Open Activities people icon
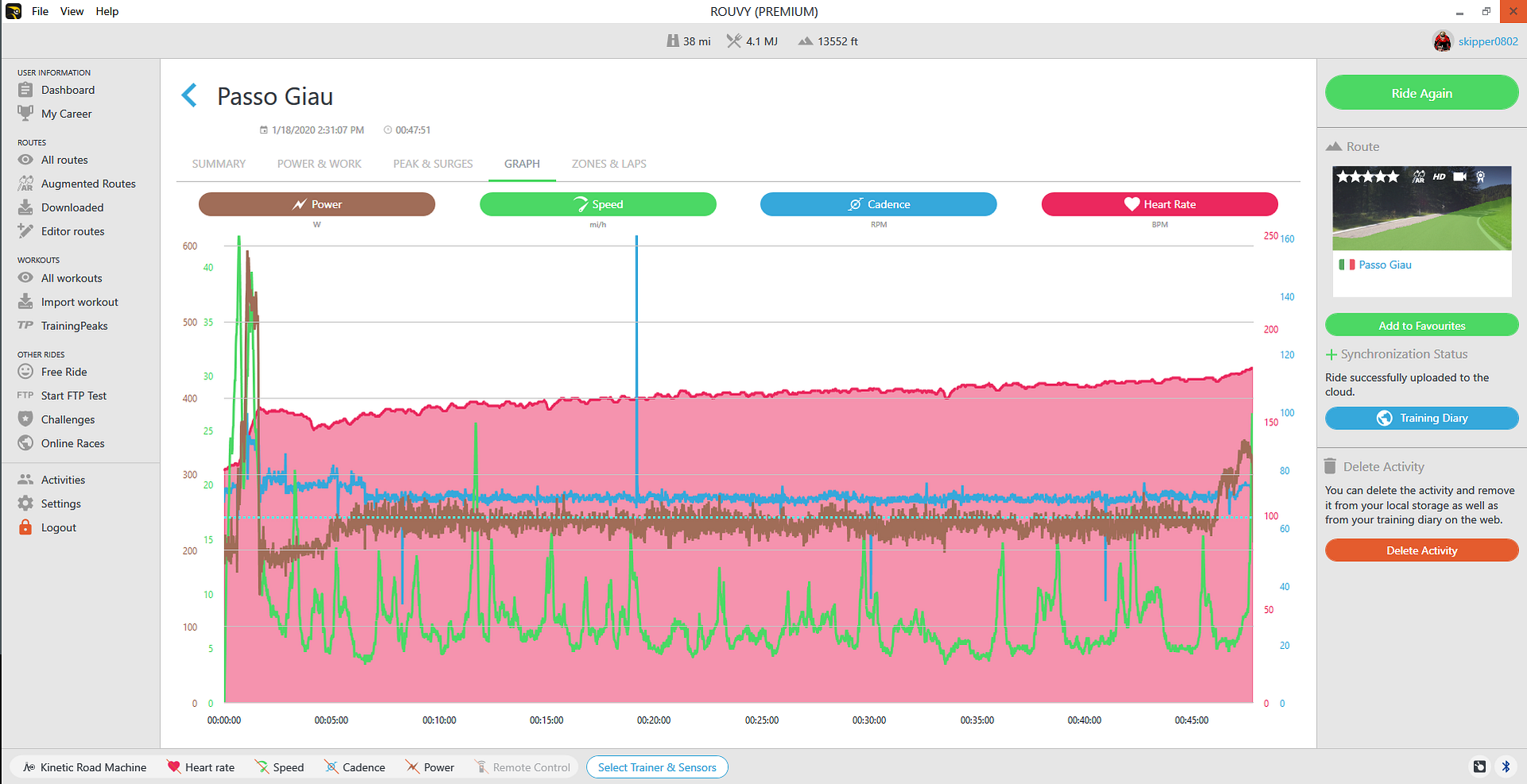 tap(25, 479)
